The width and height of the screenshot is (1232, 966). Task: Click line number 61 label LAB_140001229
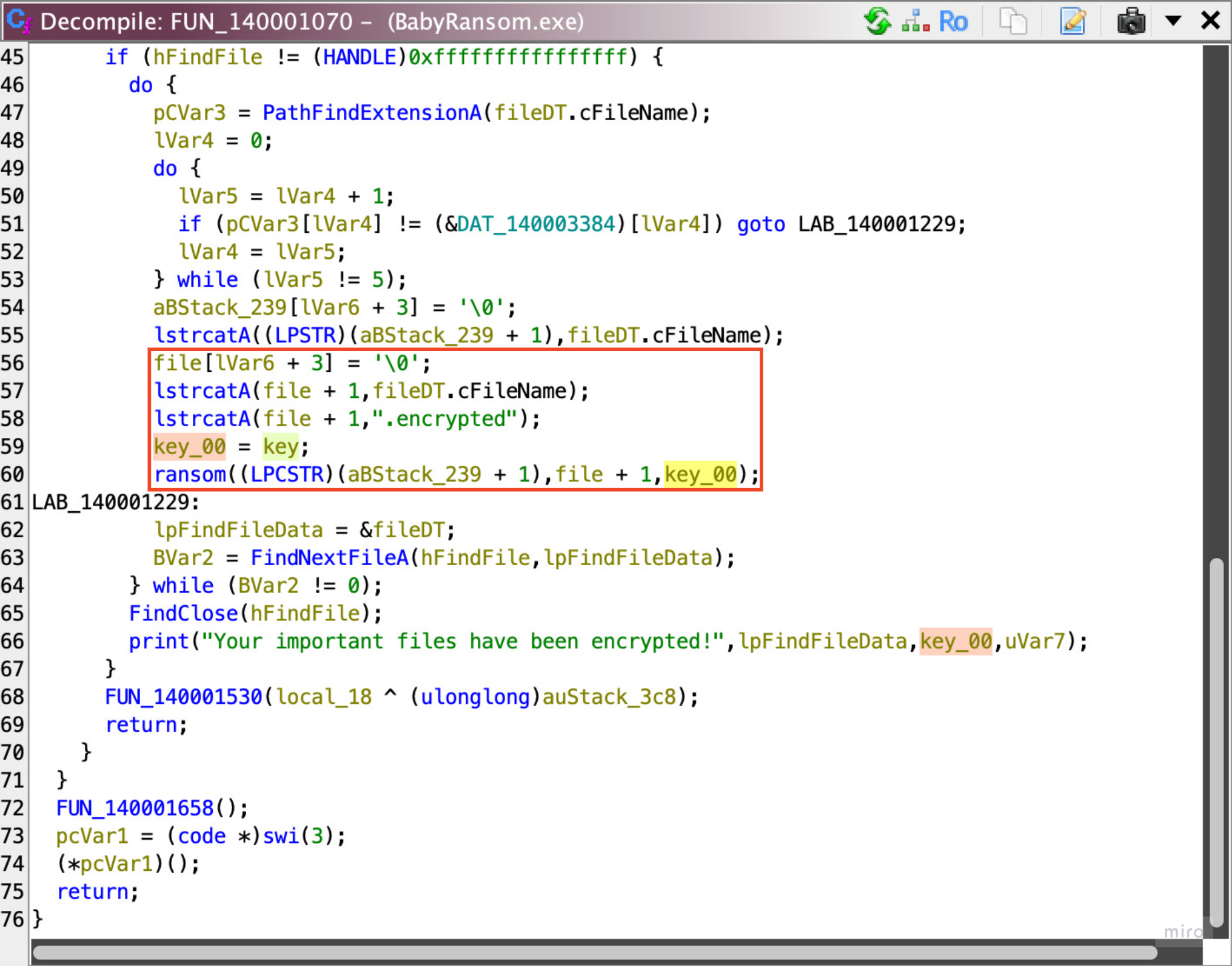115,502
